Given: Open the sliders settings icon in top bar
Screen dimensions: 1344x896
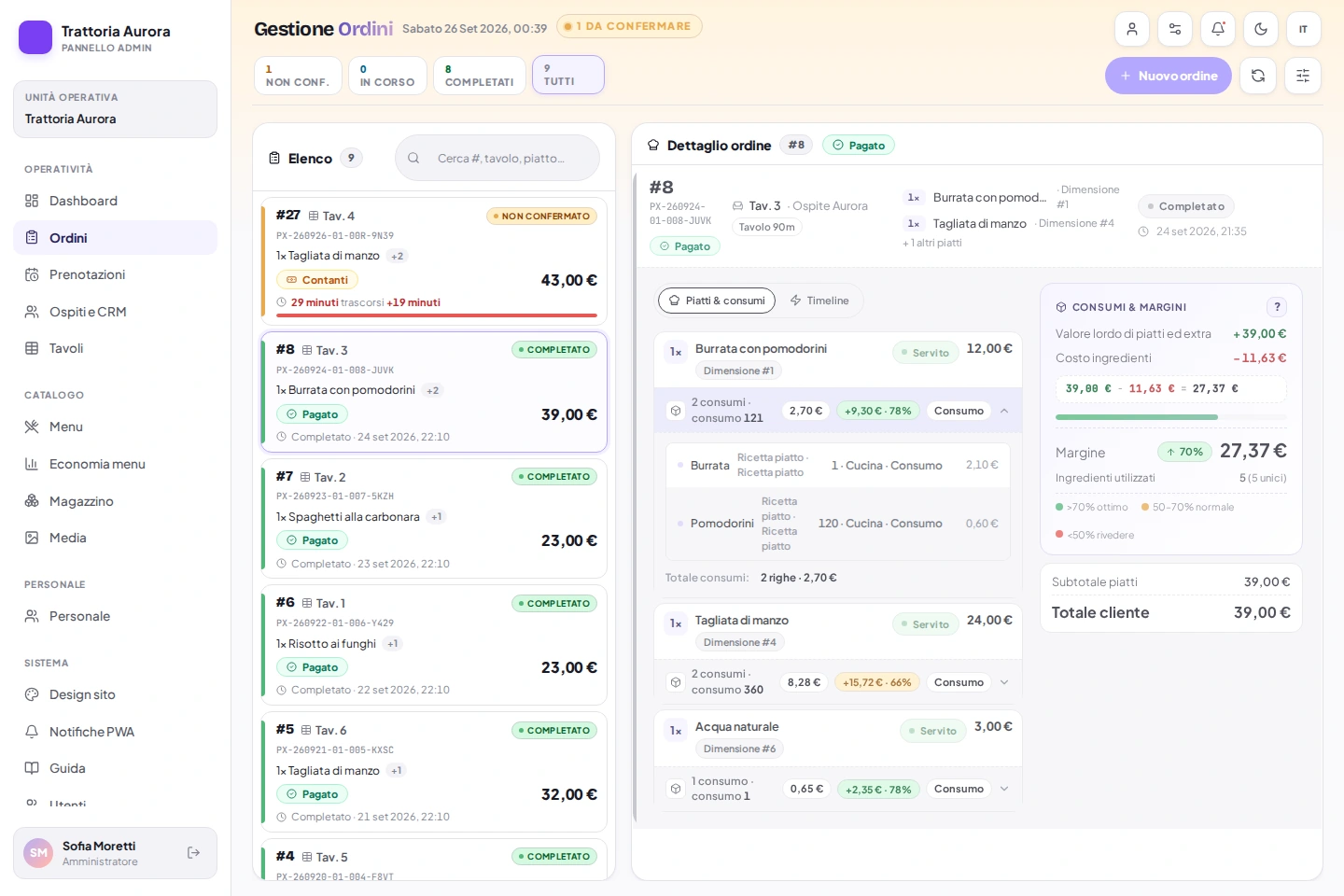Looking at the screenshot, I should [1175, 29].
